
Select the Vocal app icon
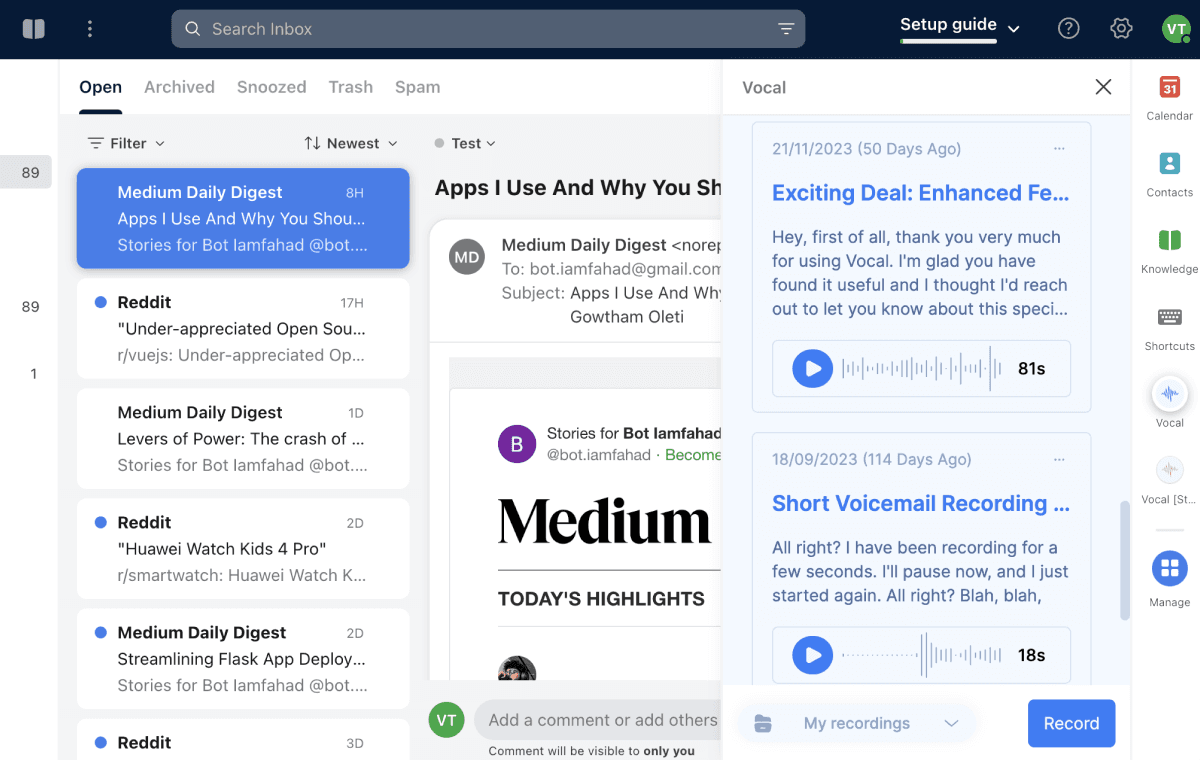[x=1169, y=394]
